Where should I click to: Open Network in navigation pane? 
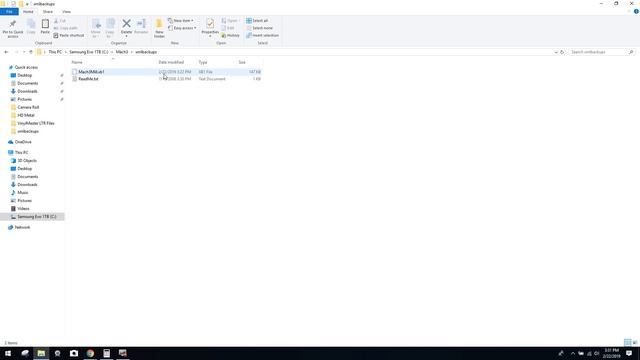(22, 227)
